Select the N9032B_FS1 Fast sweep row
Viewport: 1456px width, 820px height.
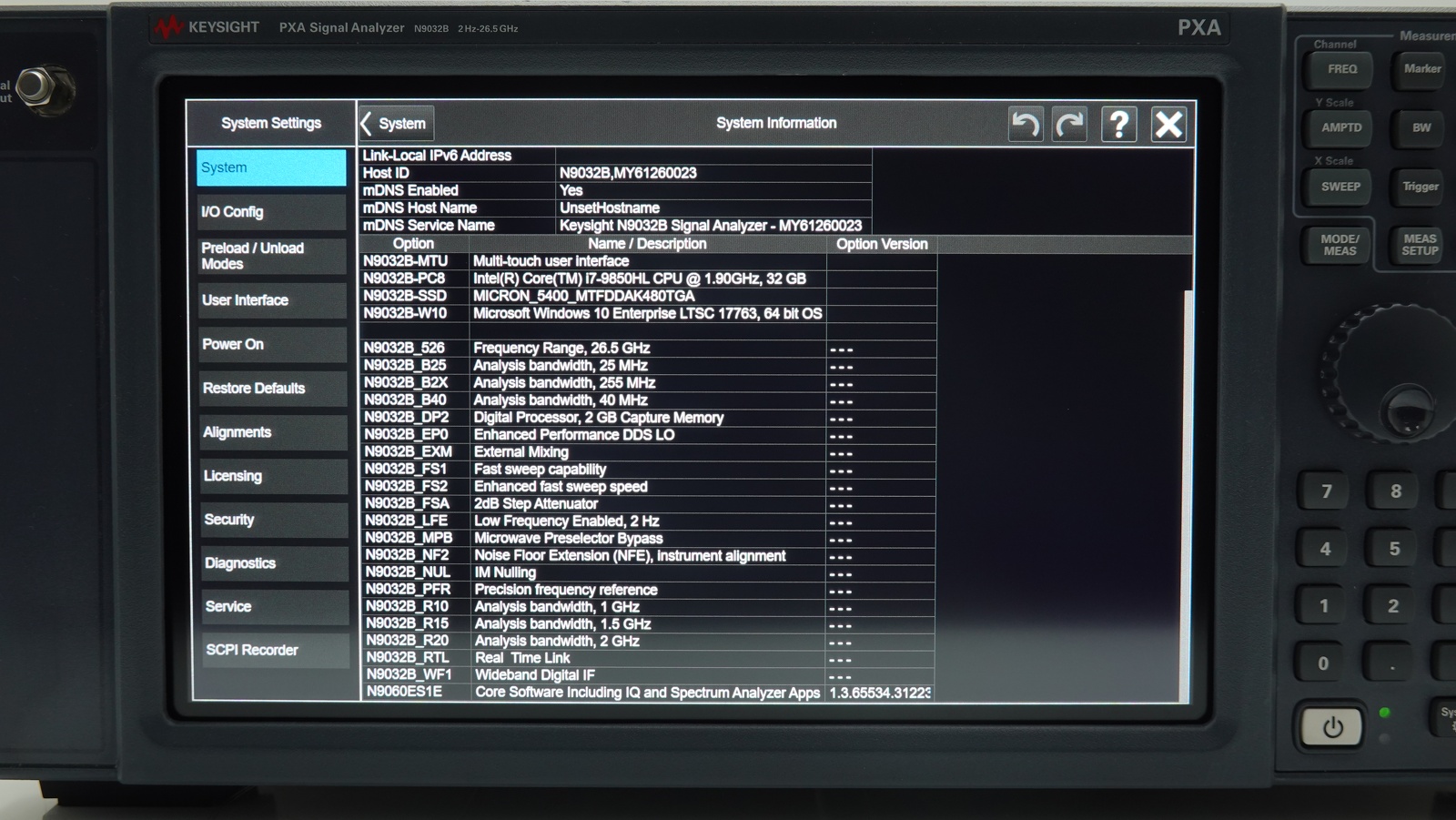pyautogui.click(x=648, y=469)
